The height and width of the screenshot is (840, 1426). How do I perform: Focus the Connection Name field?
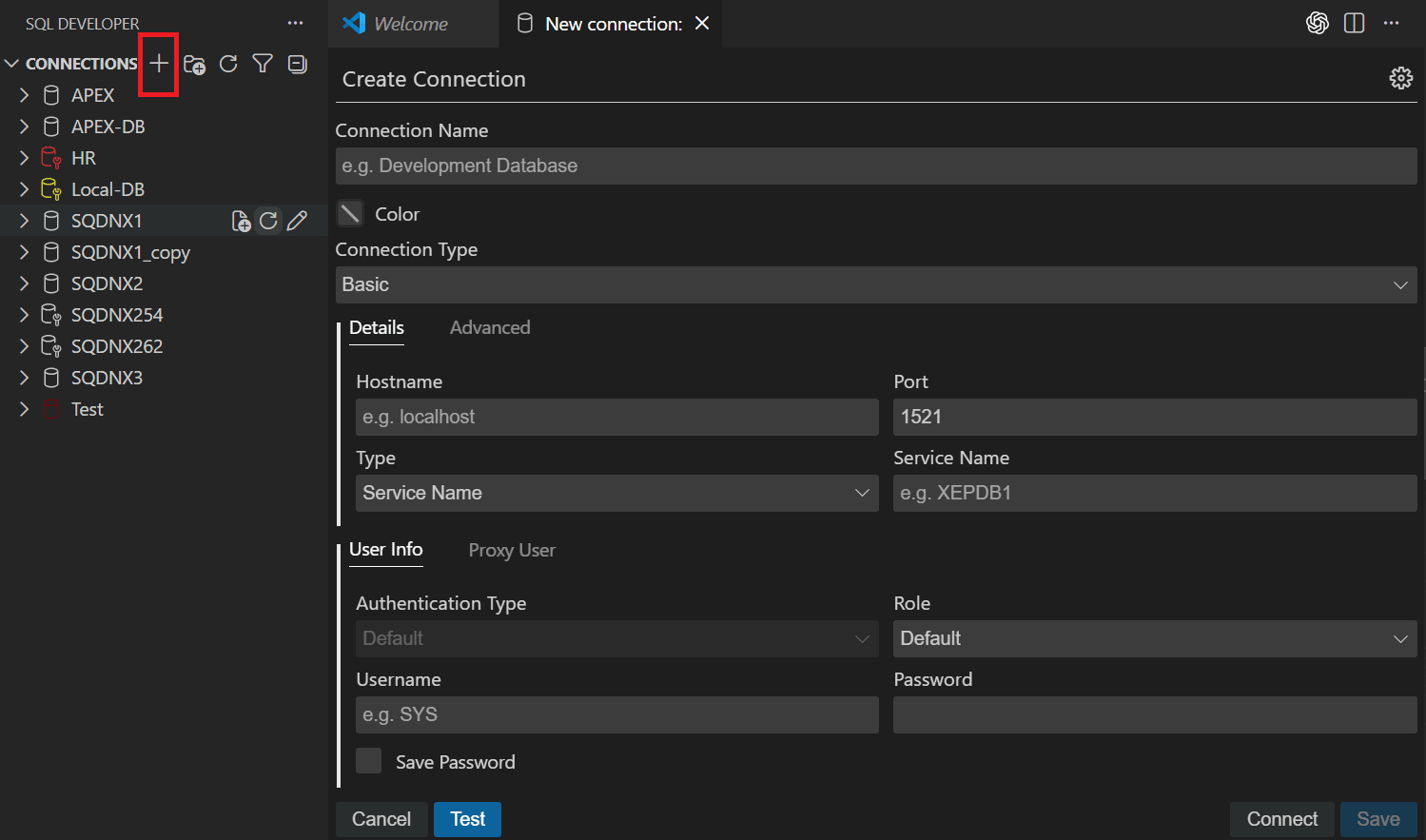pyautogui.click(x=876, y=166)
